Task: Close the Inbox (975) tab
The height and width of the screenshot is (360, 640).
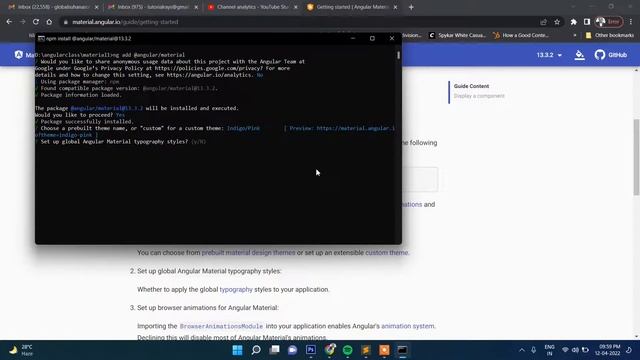Action: [x=196, y=7]
